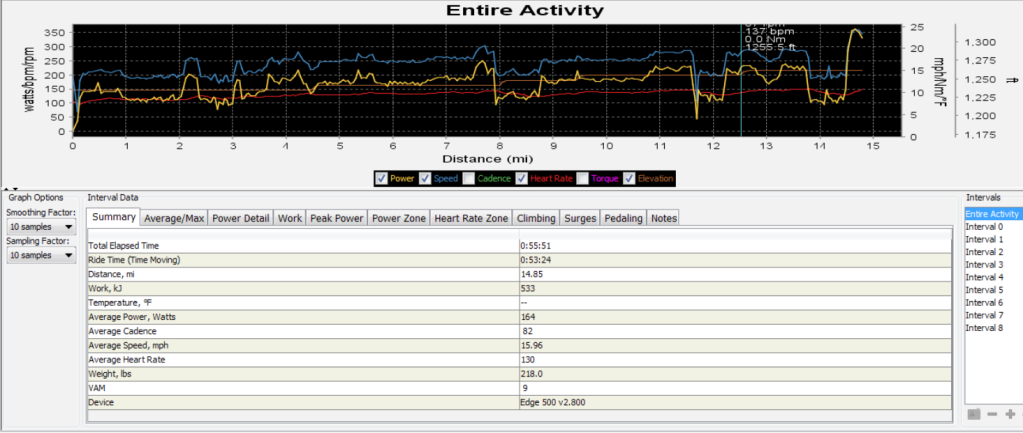Select Interval 3 in the list
The width and height of the screenshot is (1023, 433).
[985, 265]
